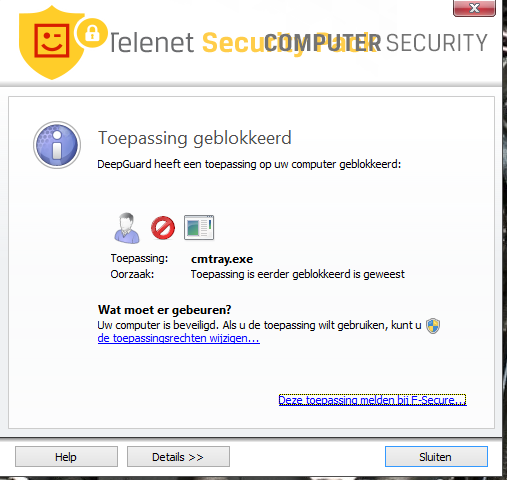
Task: Click the user avatar icon
Action: pos(126,228)
